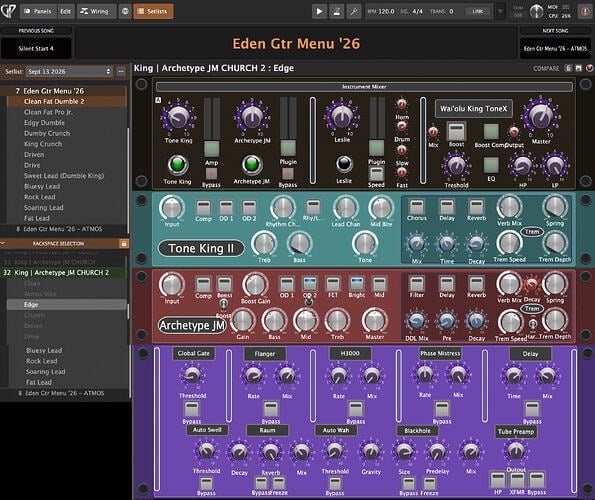Screen dimensions: 595x500
Task: Click the LINK button in transport
Action: click(478, 11)
